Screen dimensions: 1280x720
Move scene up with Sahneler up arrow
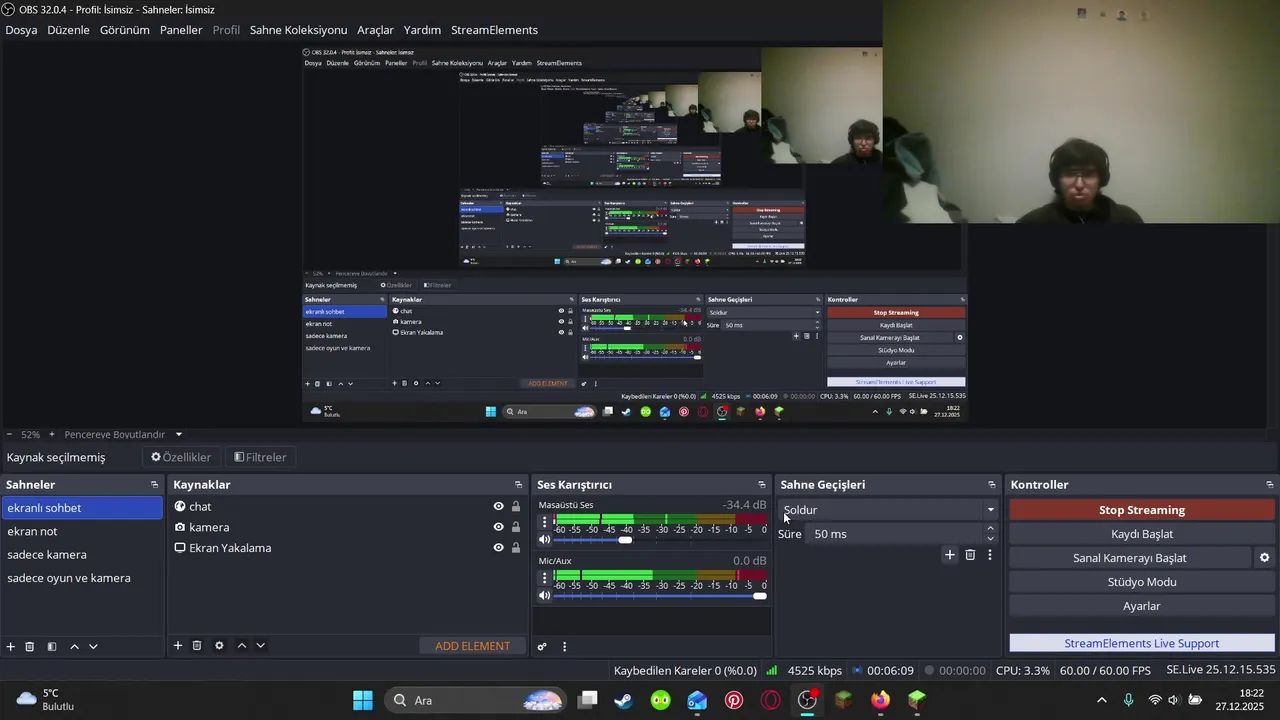click(x=74, y=647)
